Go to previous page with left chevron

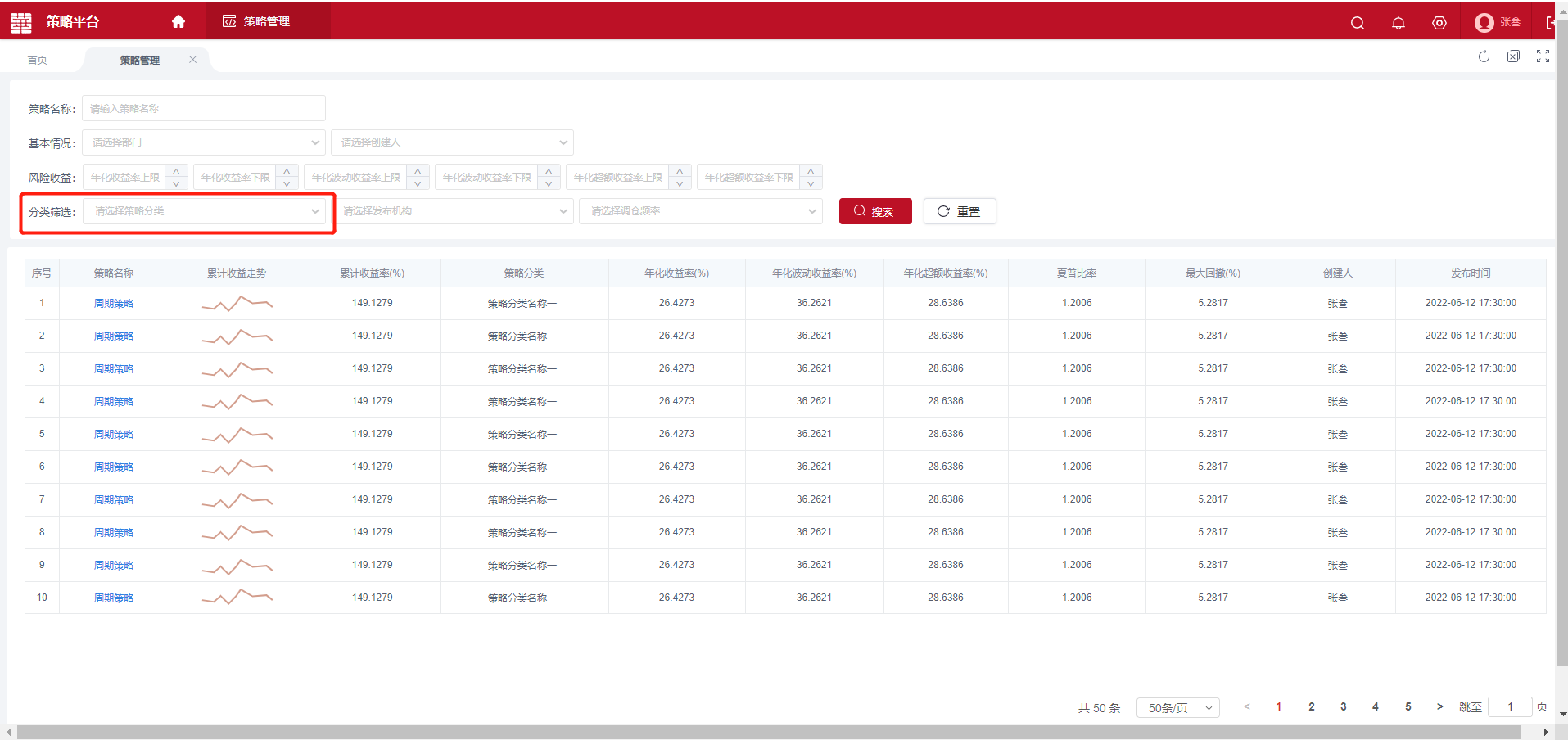click(x=1247, y=706)
